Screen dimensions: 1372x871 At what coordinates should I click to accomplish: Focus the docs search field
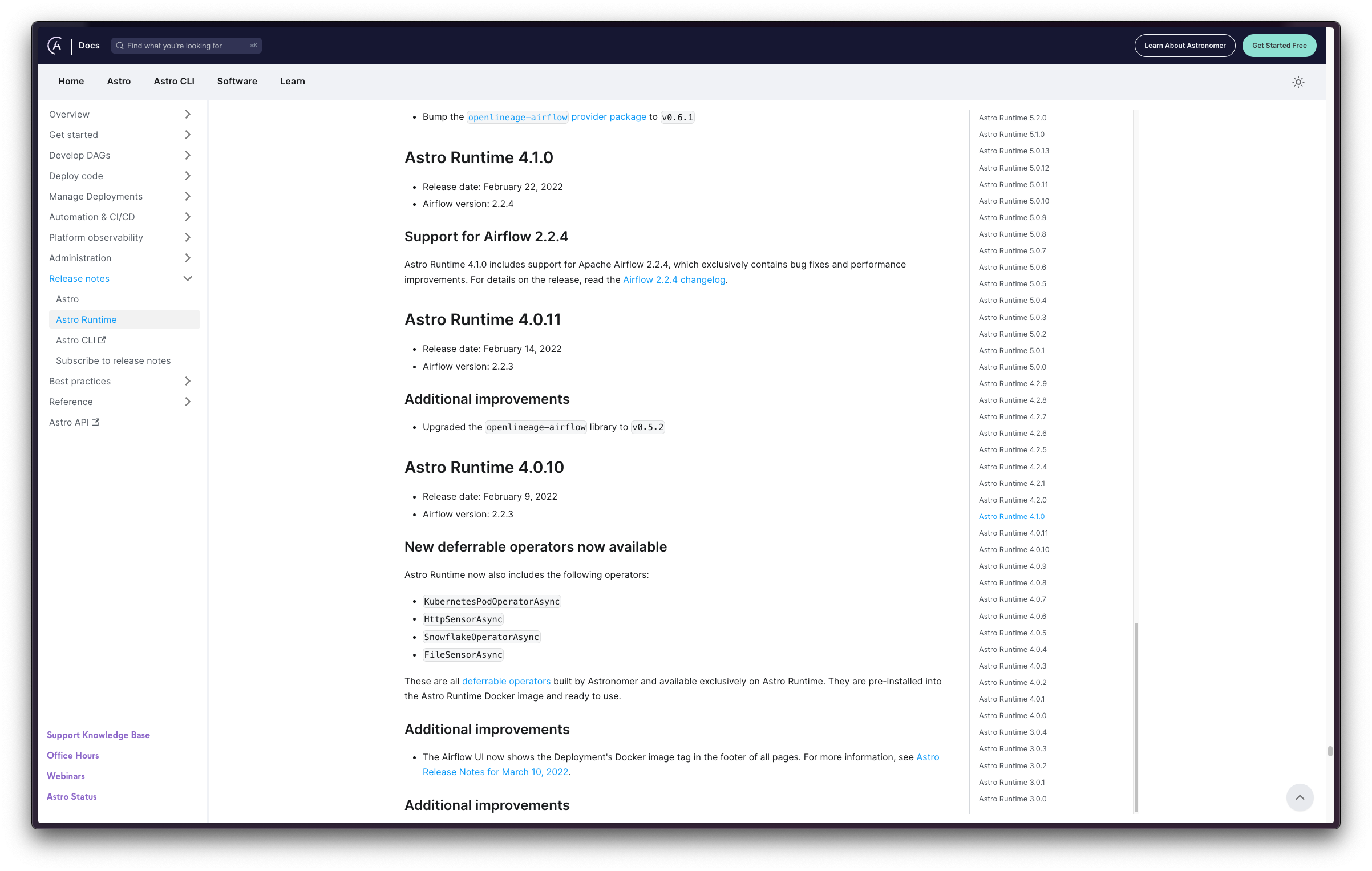[187, 46]
